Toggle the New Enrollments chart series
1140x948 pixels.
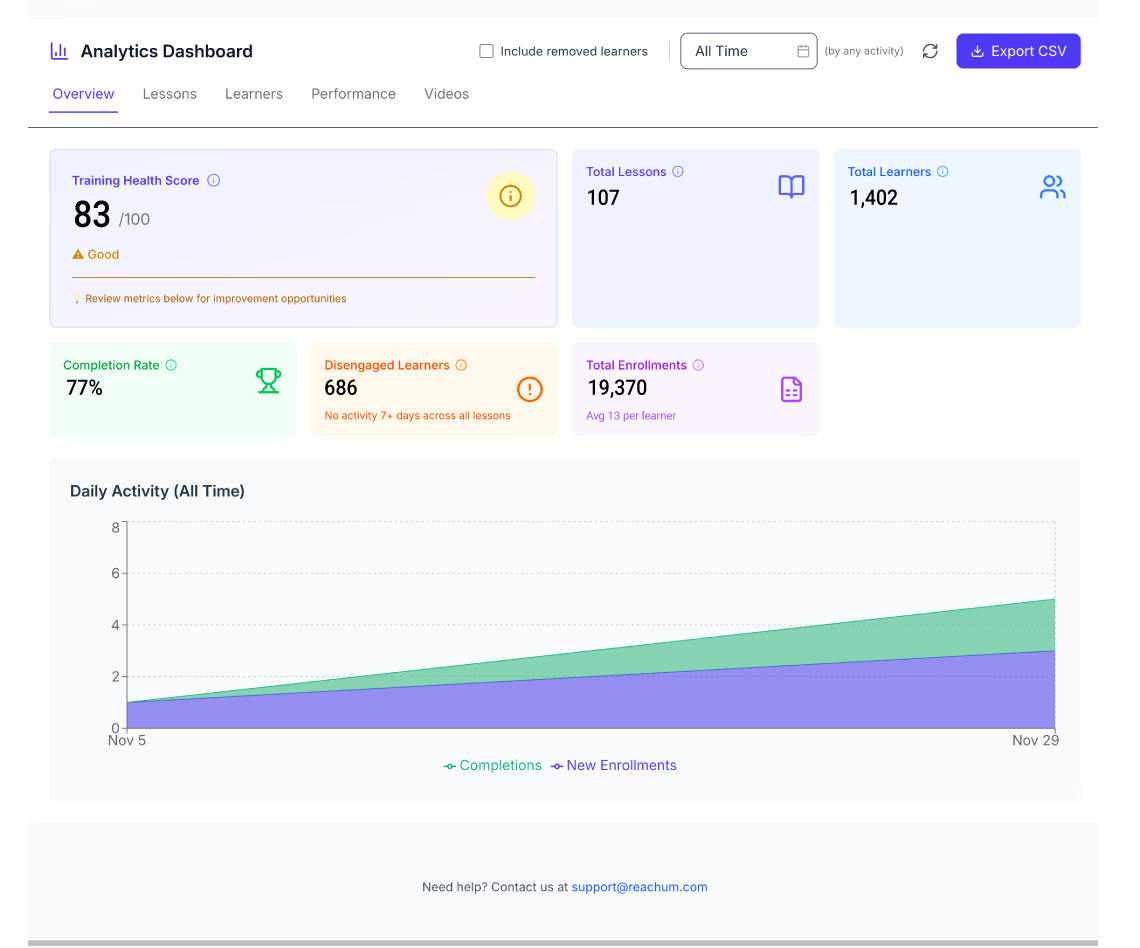[613, 765]
